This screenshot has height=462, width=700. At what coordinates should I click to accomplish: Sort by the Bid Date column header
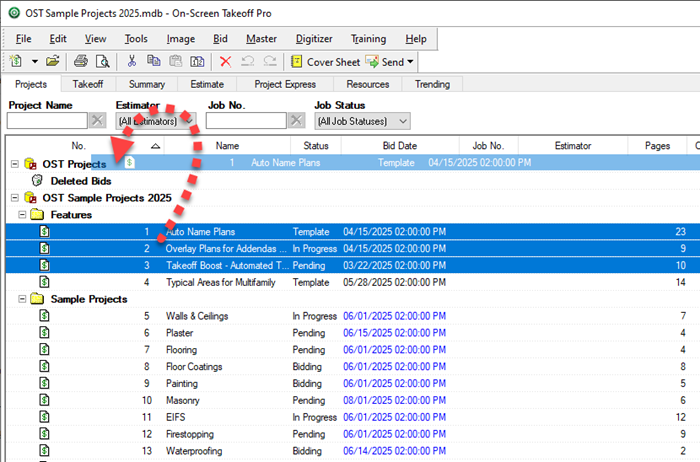click(x=400, y=146)
